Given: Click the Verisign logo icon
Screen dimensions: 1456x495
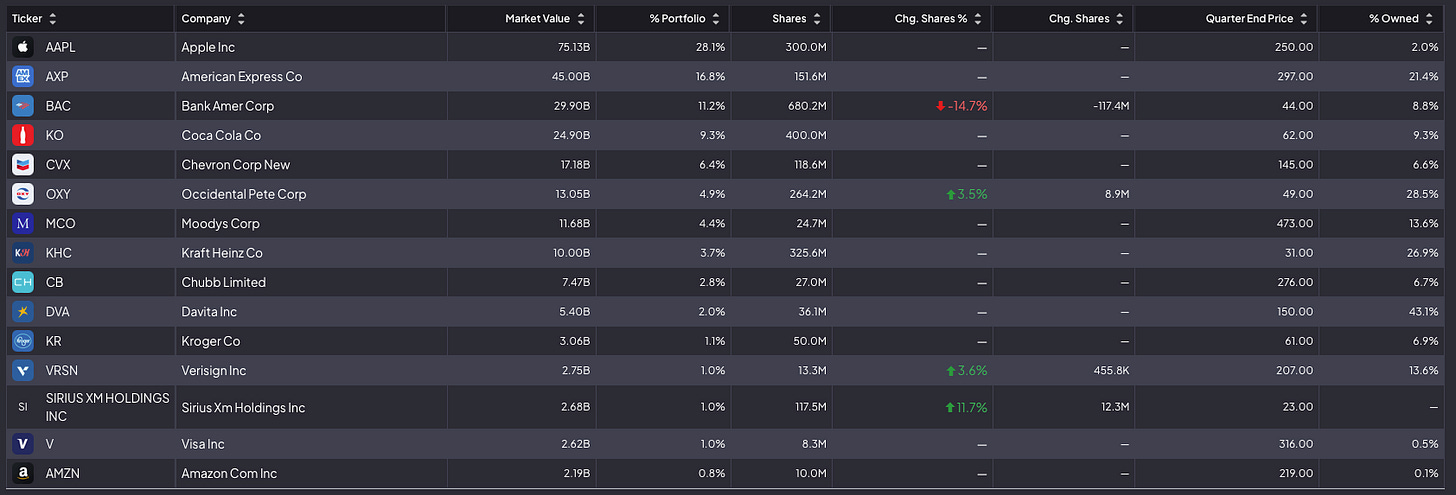Looking at the screenshot, I should pyautogui.click(x=23, y=370).
